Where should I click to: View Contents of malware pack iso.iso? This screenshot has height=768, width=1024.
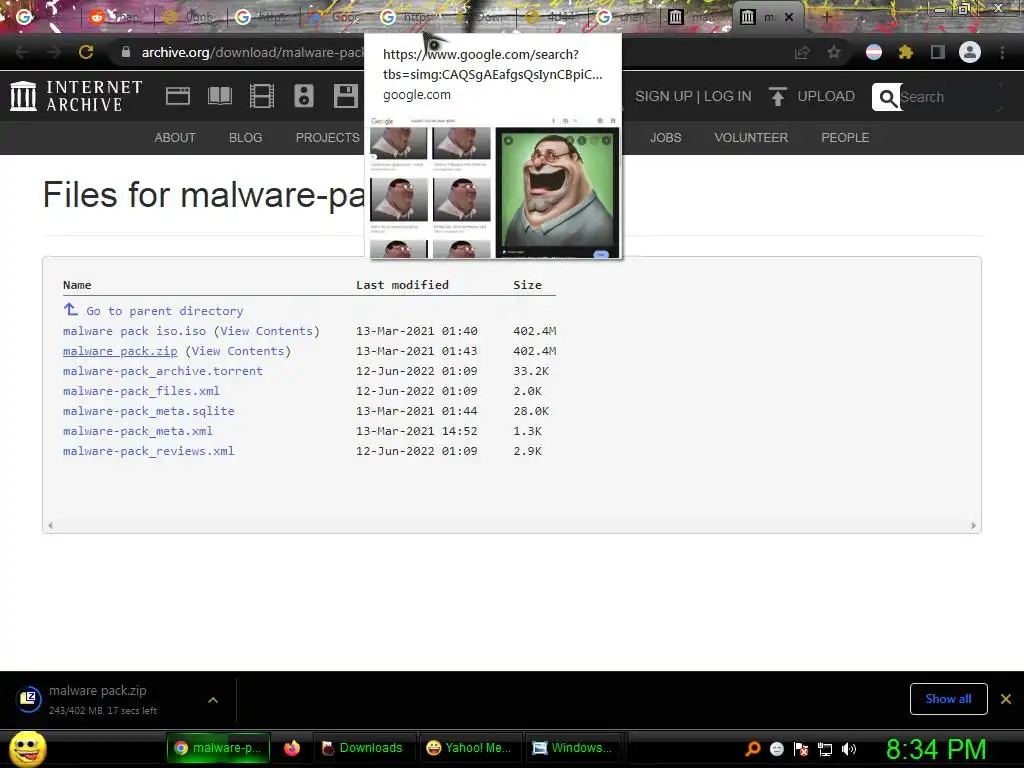click(266, 331)
